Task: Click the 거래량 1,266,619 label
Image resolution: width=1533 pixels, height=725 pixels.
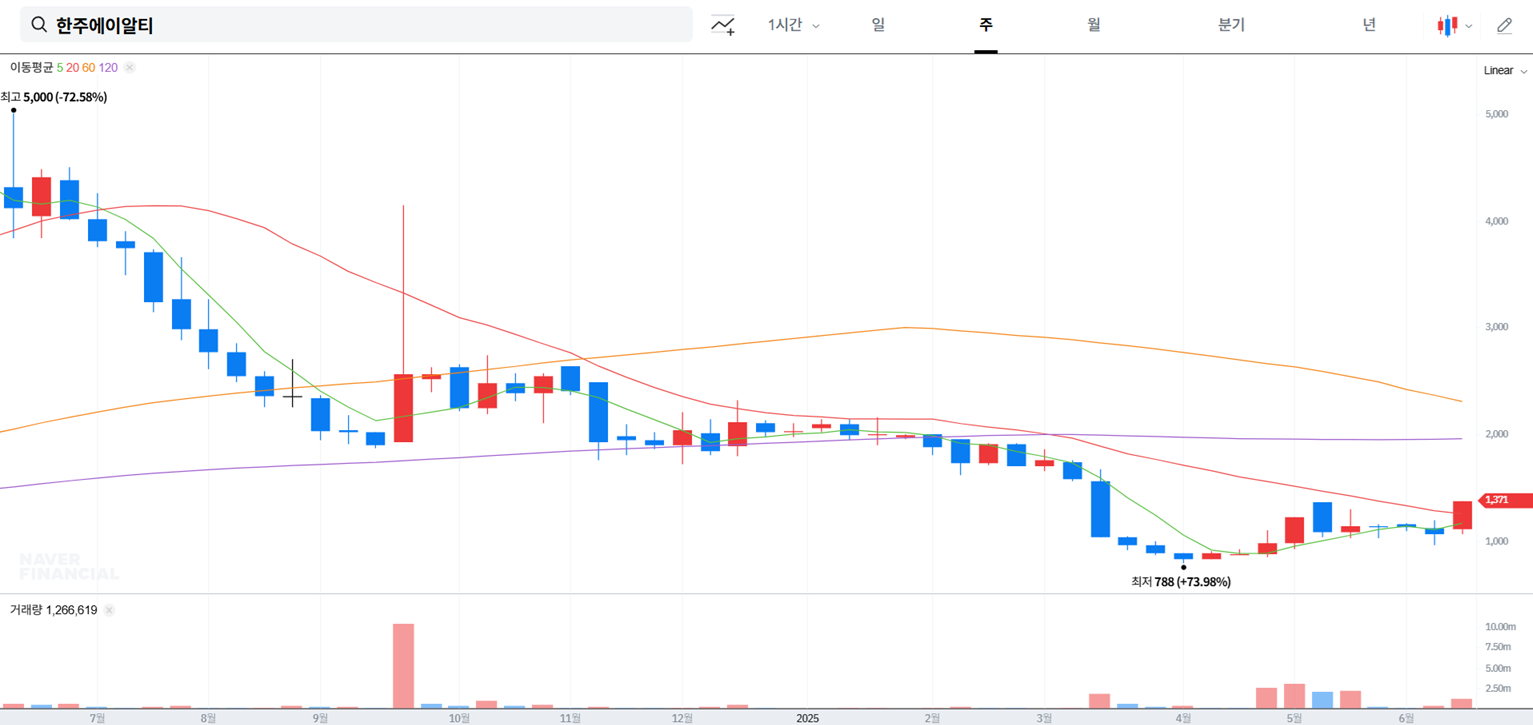Action: [54, 610]
